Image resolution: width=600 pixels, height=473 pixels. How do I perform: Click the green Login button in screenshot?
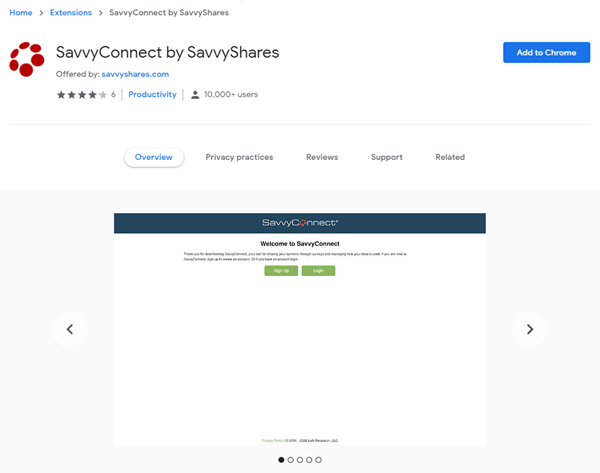[318, 271]
